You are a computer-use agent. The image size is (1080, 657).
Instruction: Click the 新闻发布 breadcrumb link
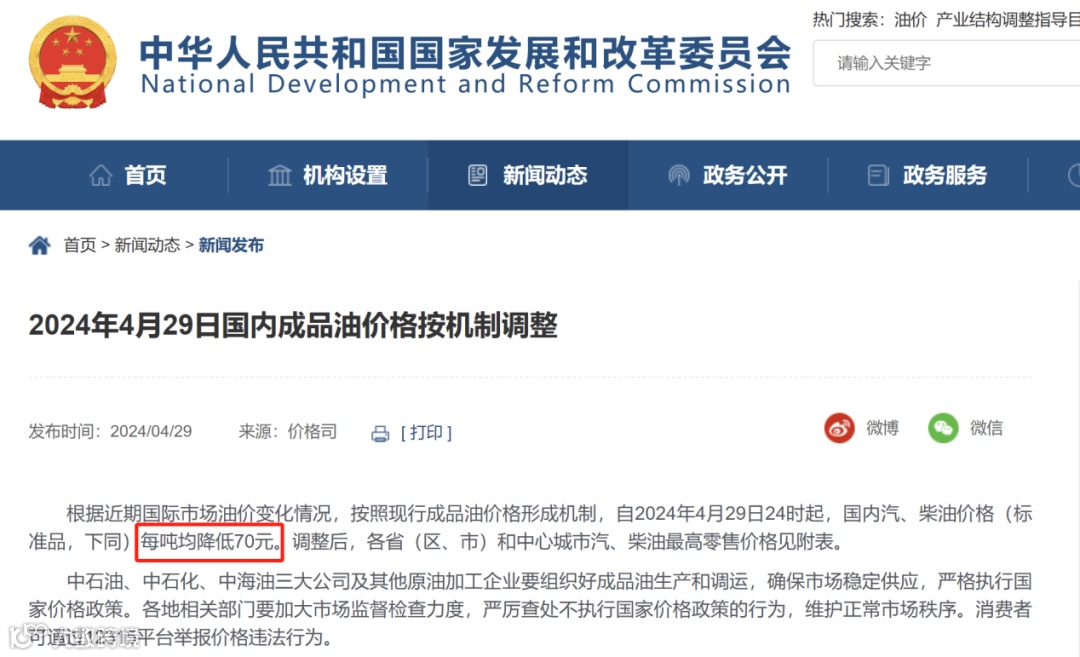pos(231,245)
